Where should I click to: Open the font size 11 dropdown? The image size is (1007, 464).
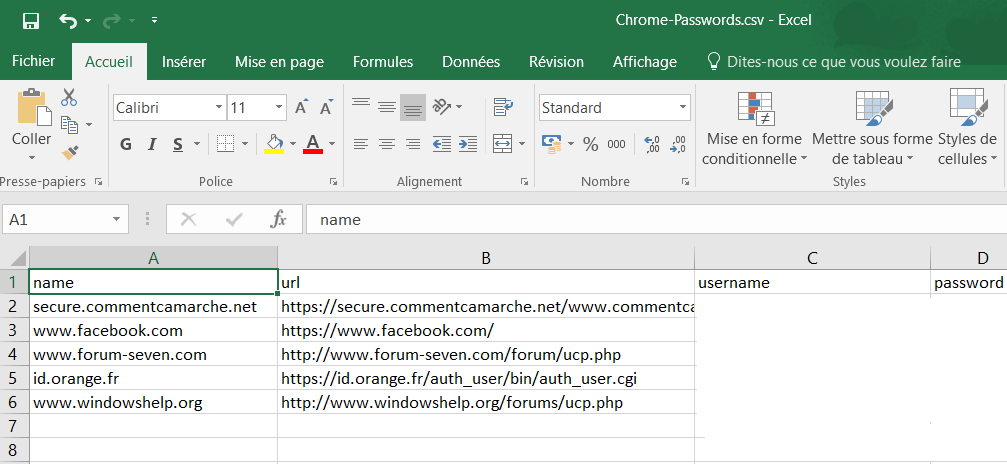[x=279, y=108]
